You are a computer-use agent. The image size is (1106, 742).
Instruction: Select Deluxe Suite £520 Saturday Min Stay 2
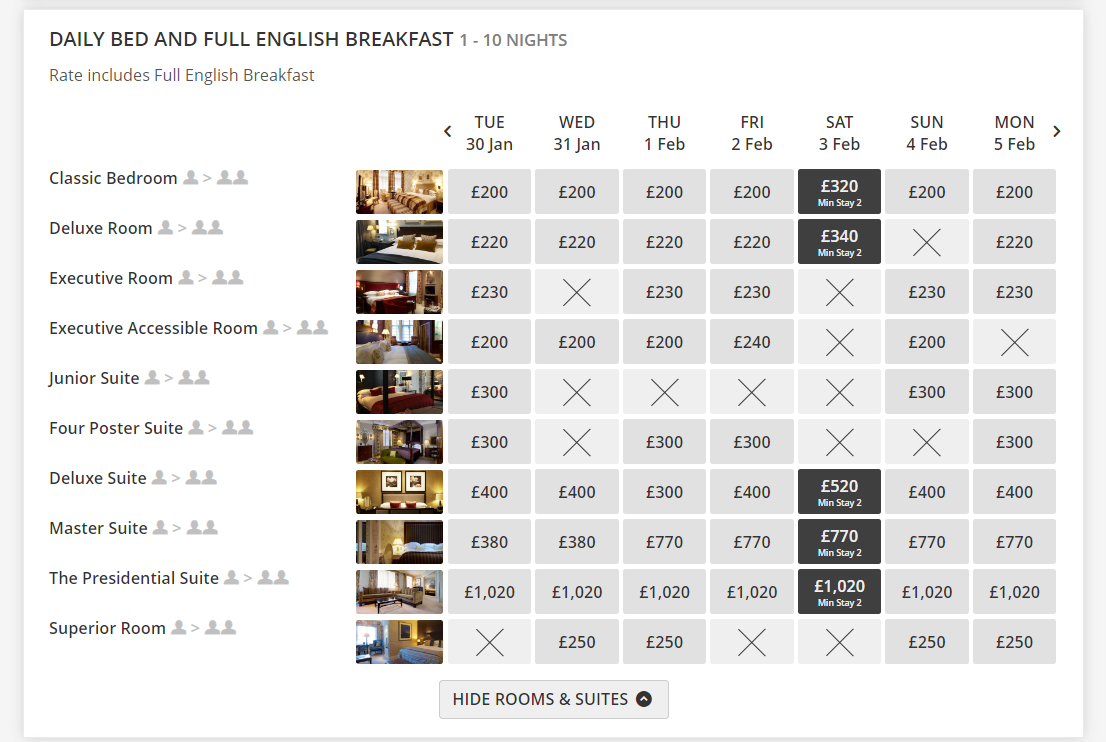tap(839, 491)
